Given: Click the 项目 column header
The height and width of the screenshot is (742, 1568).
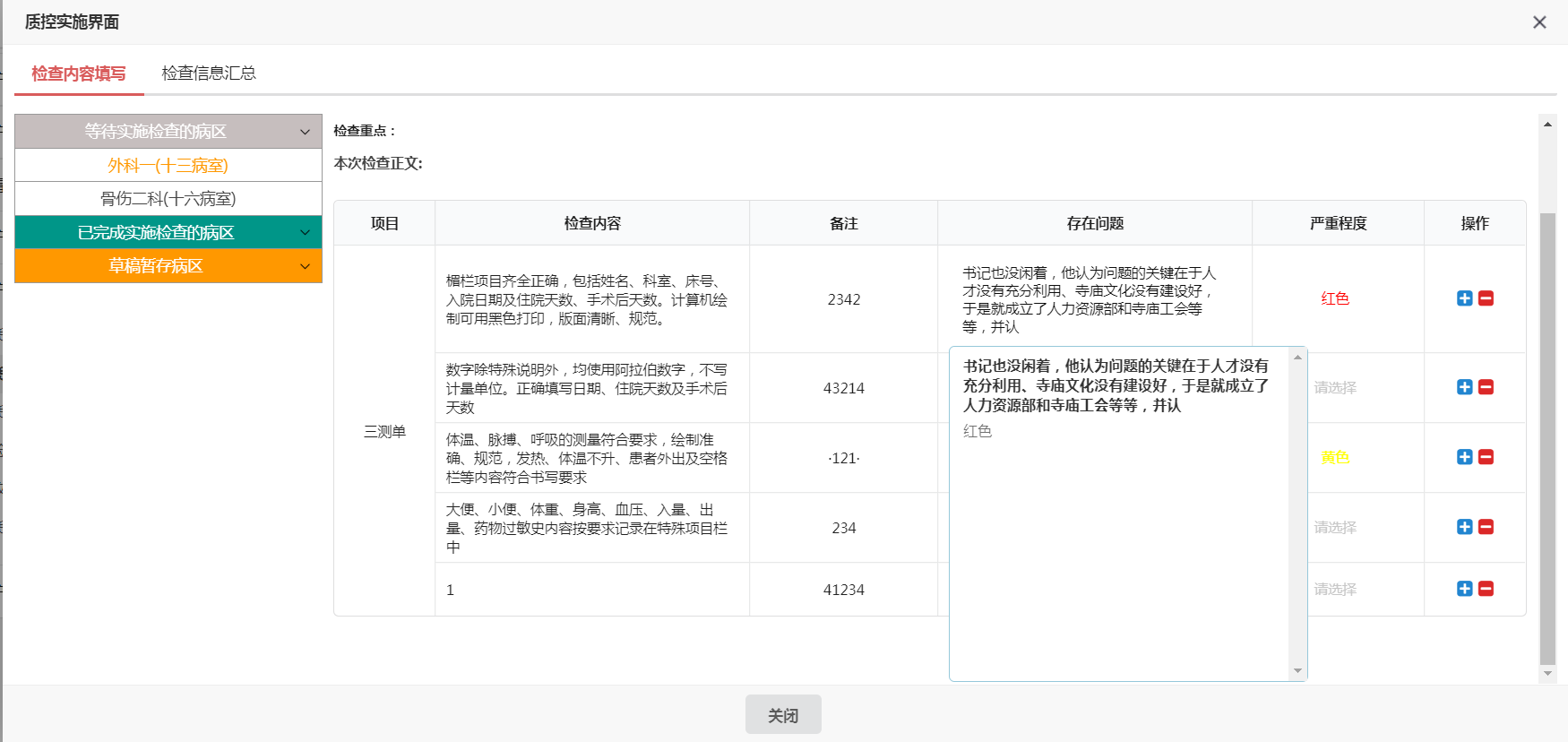Looking at the screenshot, I should (x=384, y=223).
